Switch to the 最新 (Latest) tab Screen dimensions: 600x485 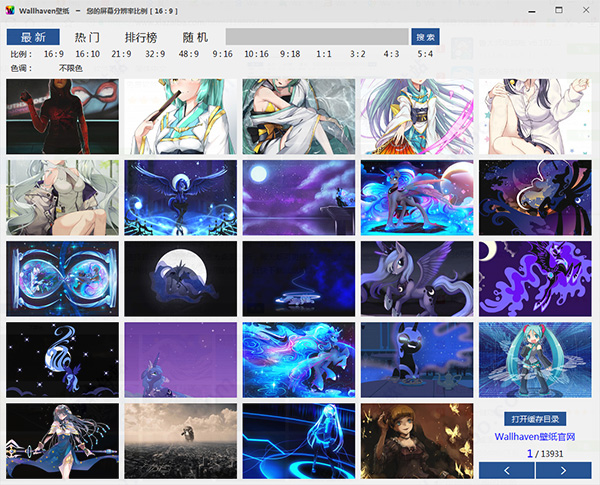pos(33,37)
